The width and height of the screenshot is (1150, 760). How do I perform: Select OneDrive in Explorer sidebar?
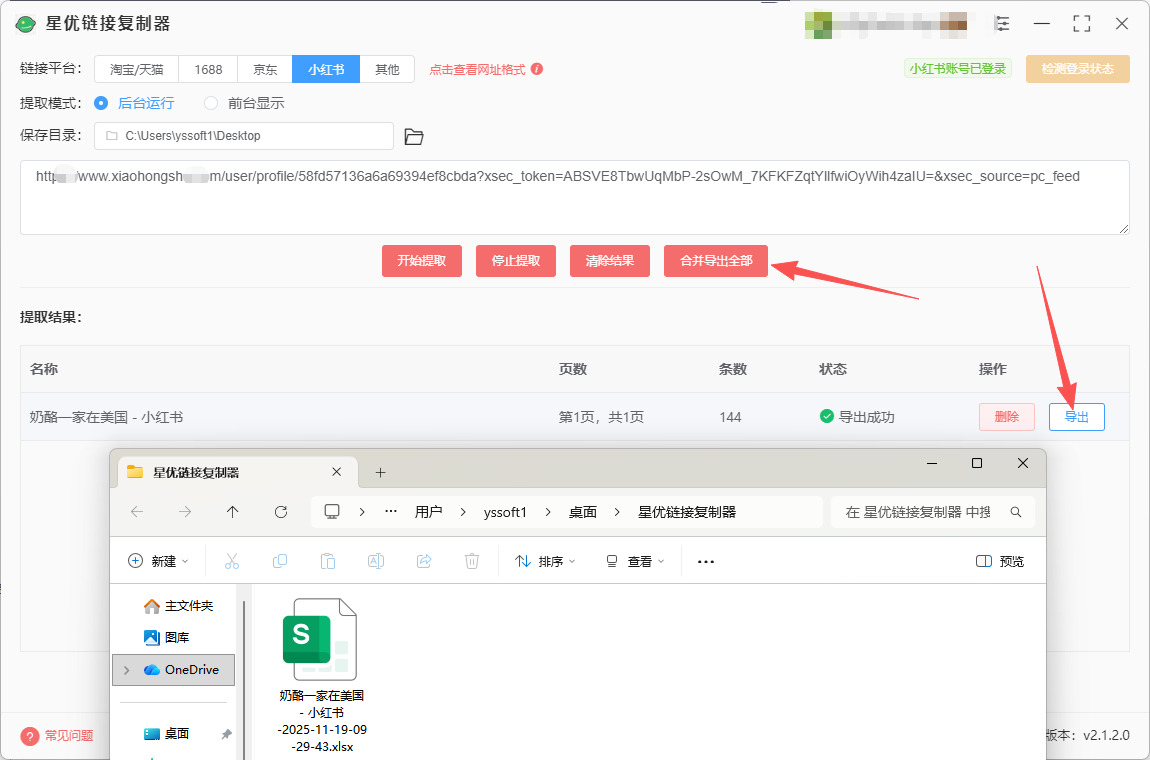click(x=174, y=670)
